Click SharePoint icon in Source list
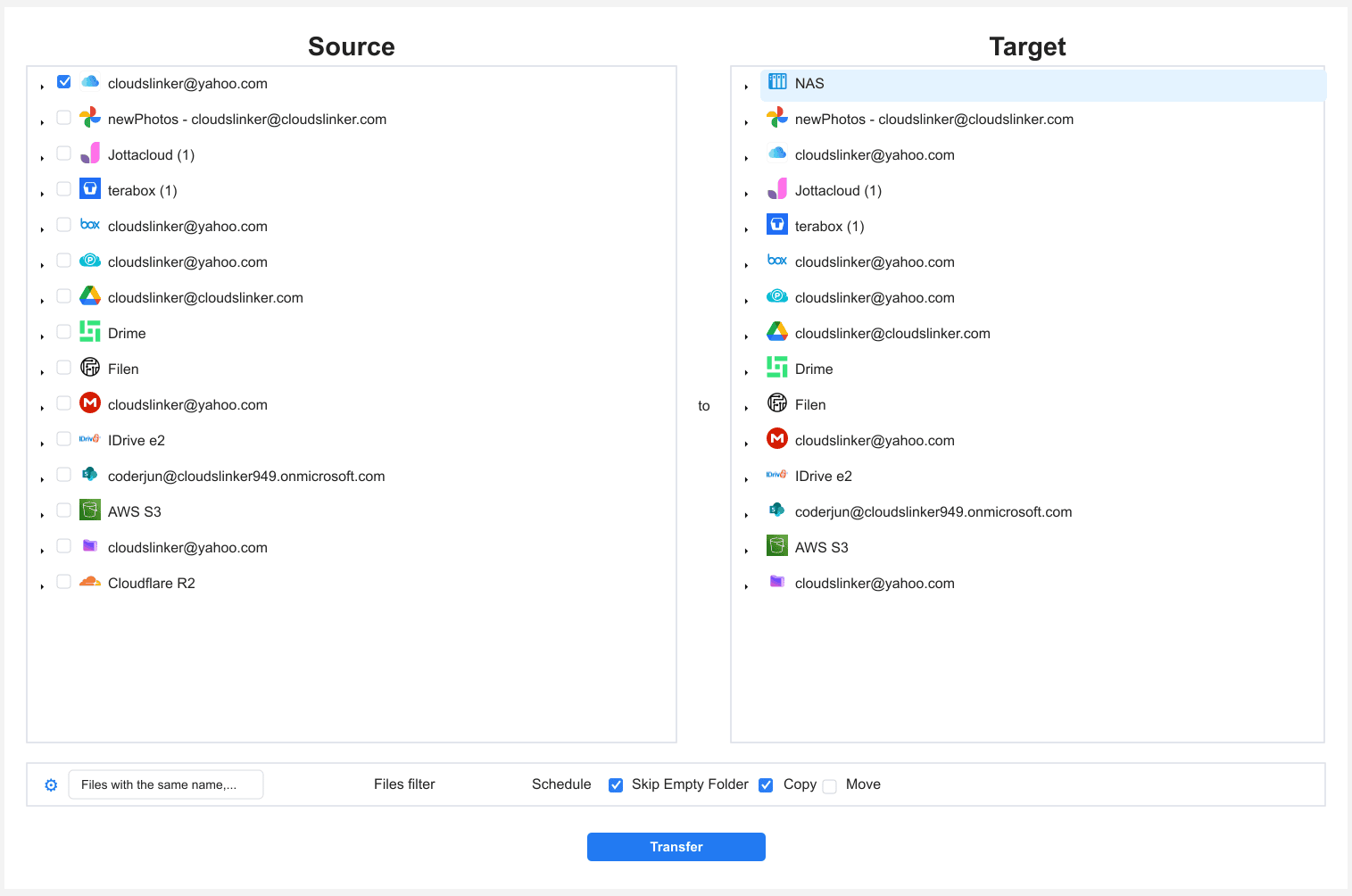The height and width of the screenshot is (896, 1352). [x=90, y=474]
